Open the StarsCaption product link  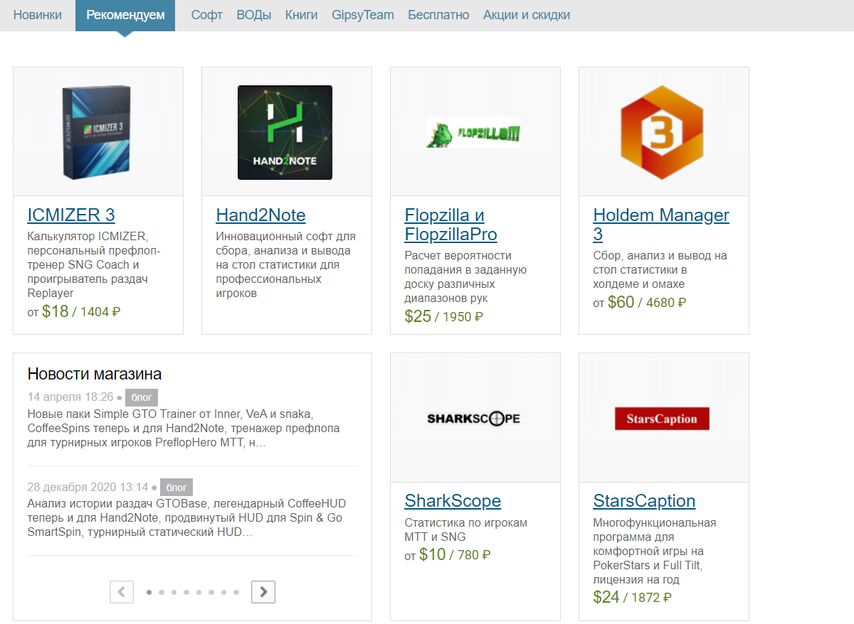point(644,500)
